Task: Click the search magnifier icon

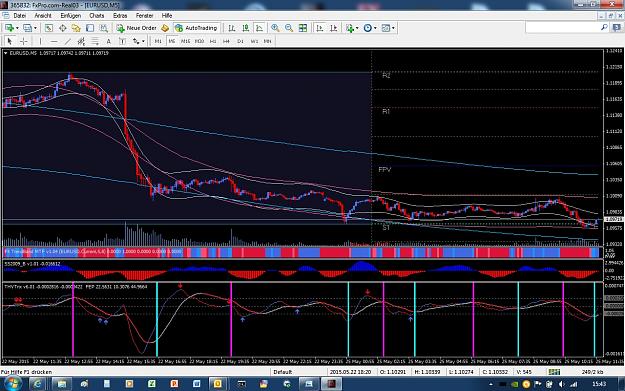Action: pos(604,28)
